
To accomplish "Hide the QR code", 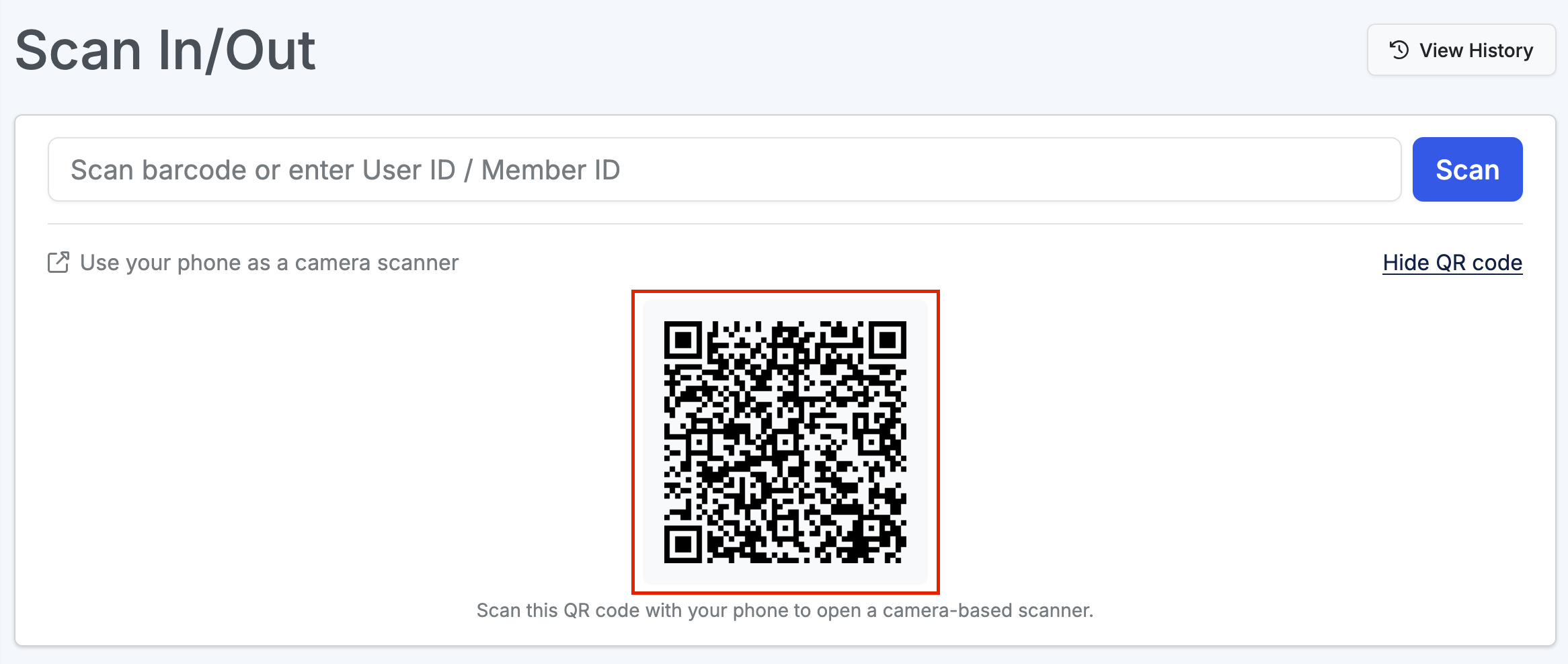I will 1452,263.
